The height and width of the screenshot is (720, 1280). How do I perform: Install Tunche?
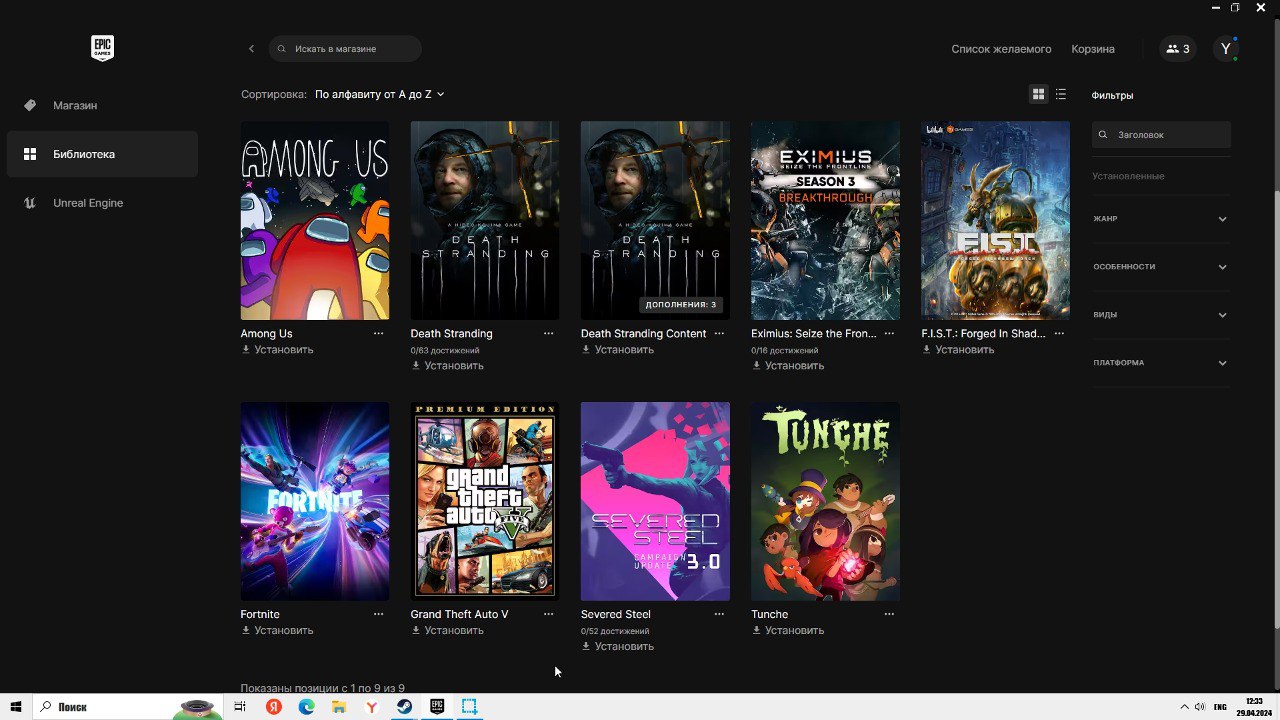tap(787, 630)
